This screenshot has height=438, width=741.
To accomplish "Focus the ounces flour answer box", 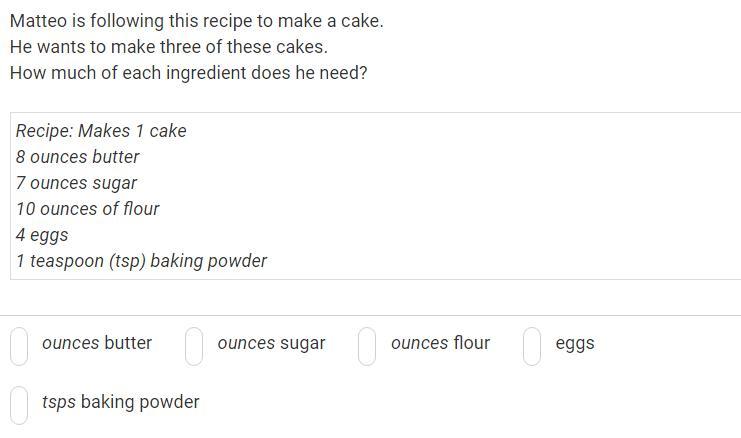I will (367, 346).
